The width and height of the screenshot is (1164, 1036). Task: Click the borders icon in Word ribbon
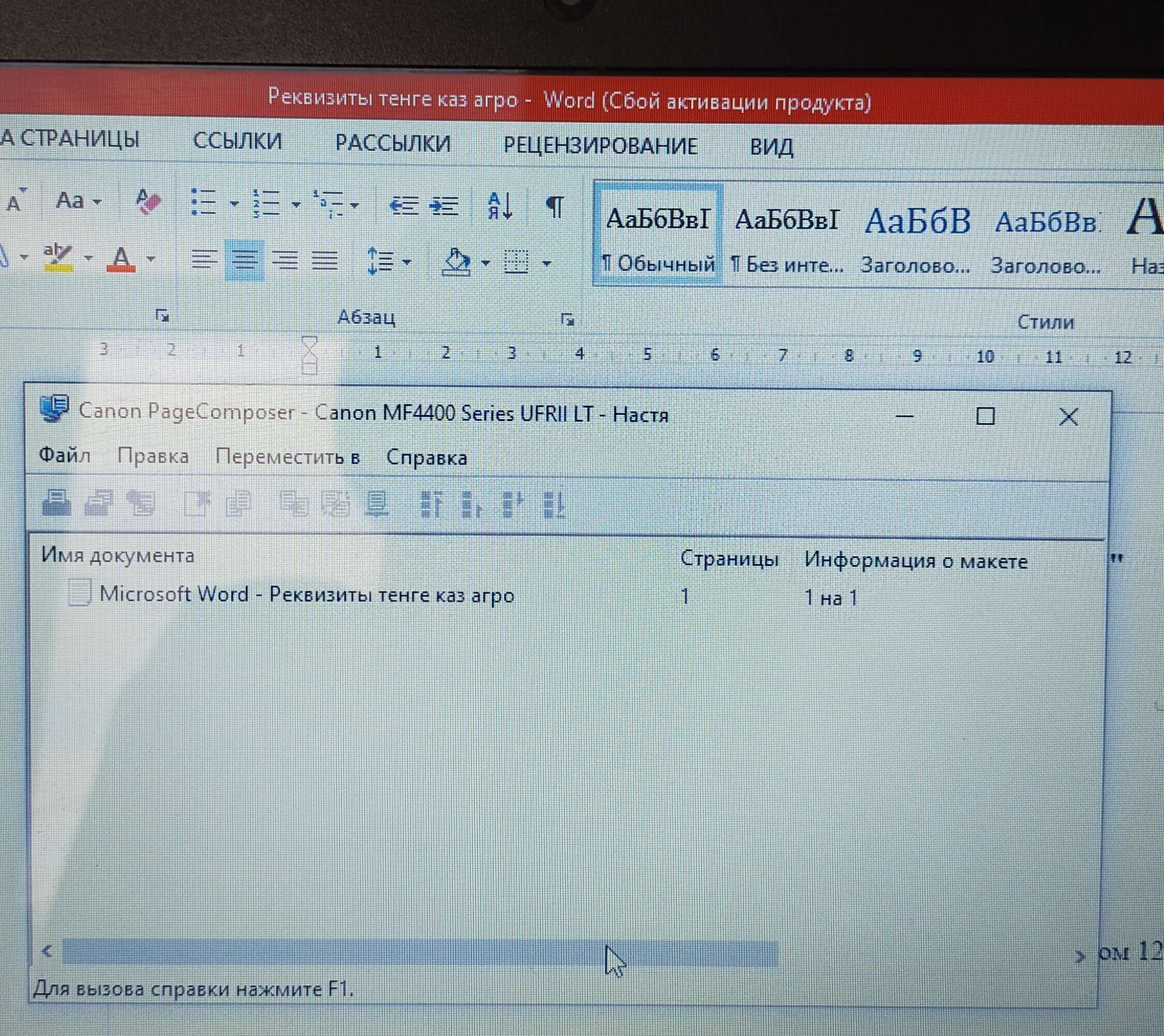(516, 262)
